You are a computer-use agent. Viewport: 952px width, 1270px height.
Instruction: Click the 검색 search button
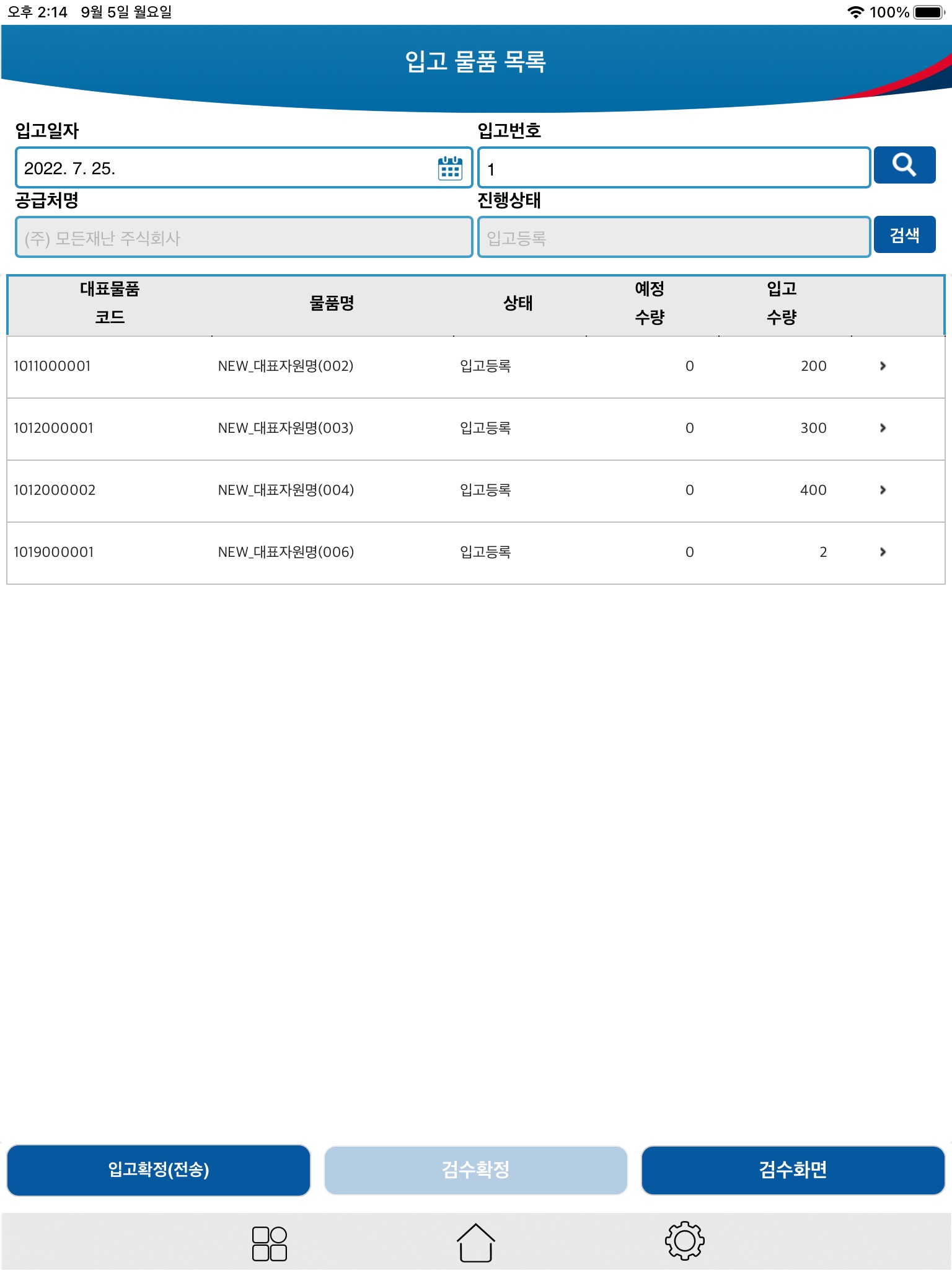tap(904, 234)
